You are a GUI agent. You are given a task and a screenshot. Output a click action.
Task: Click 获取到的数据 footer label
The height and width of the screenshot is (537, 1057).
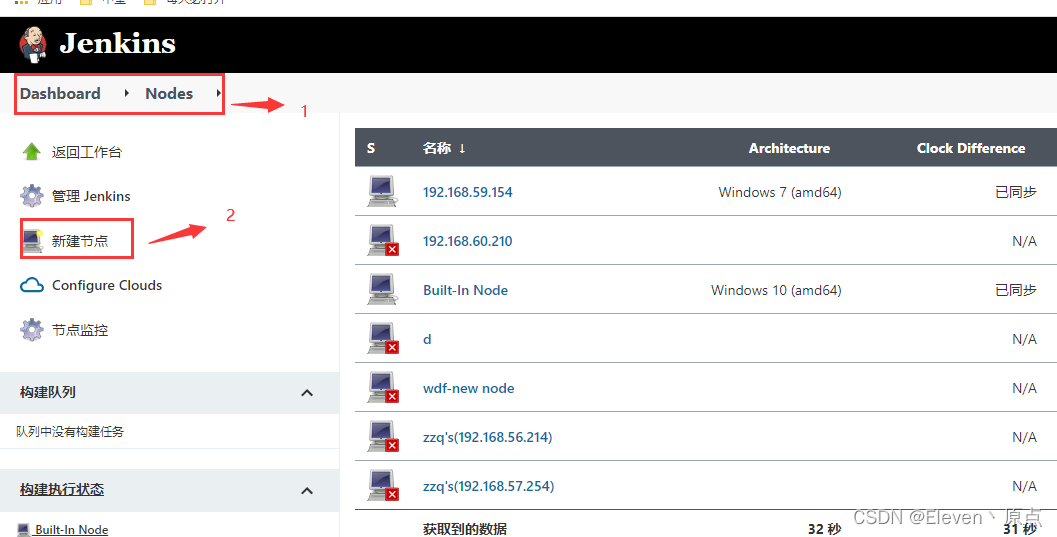click(464, 530)
